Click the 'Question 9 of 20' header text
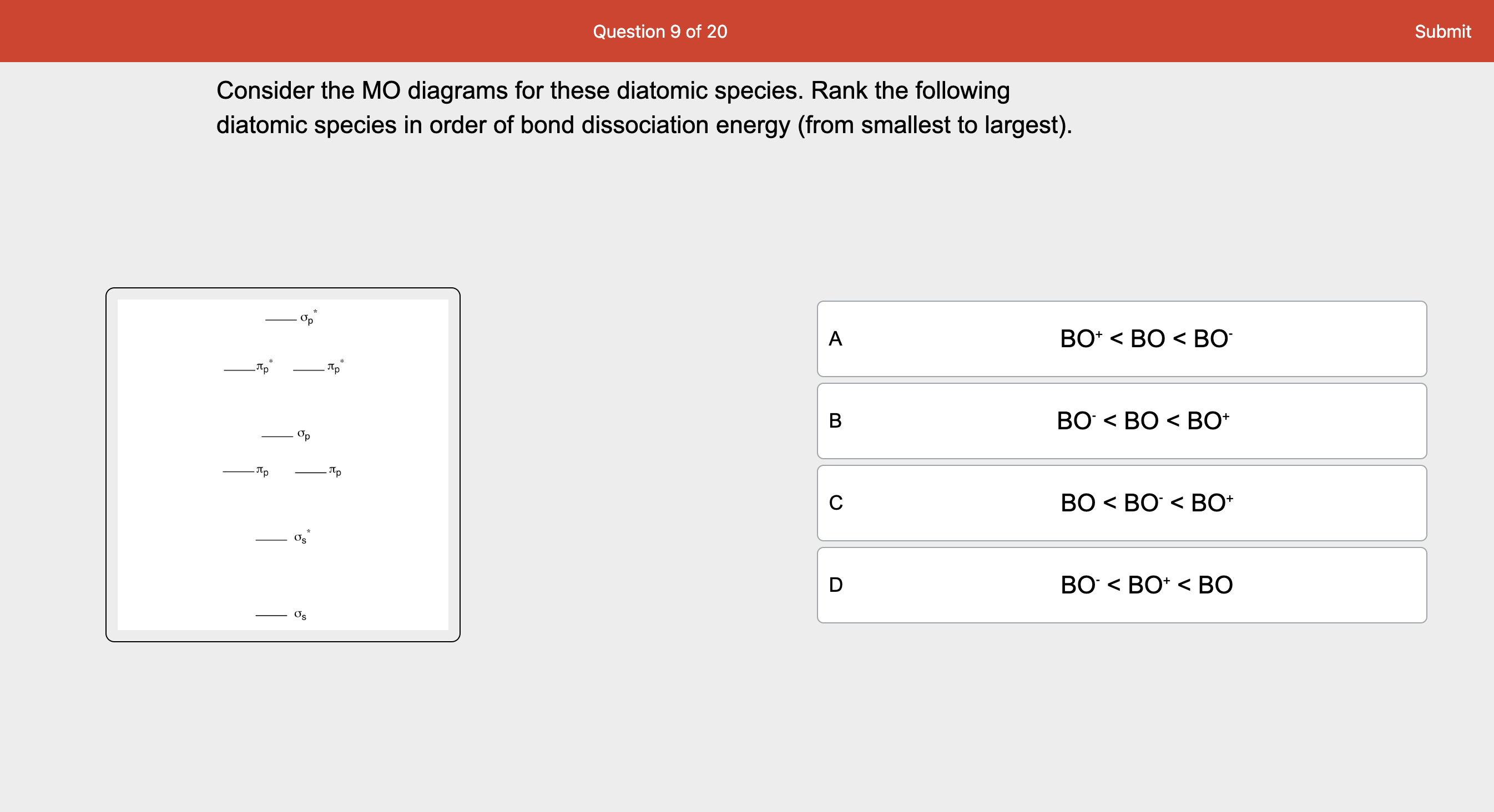This screenshot has height=812, width=1494. click(660, 31)
